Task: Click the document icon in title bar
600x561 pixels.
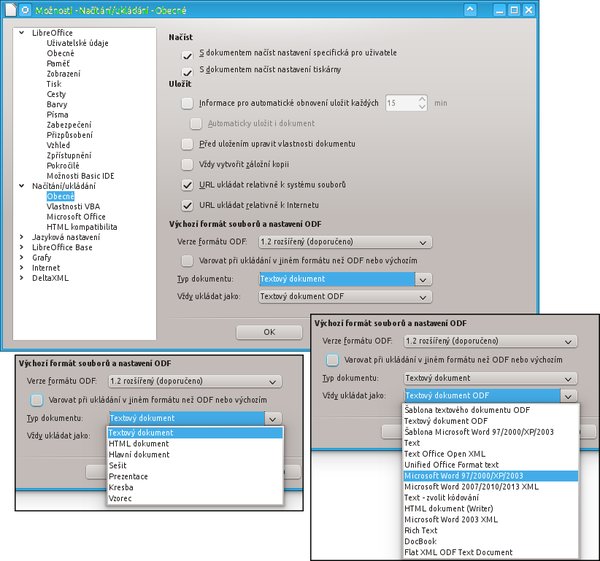Action: click(11, 10)
